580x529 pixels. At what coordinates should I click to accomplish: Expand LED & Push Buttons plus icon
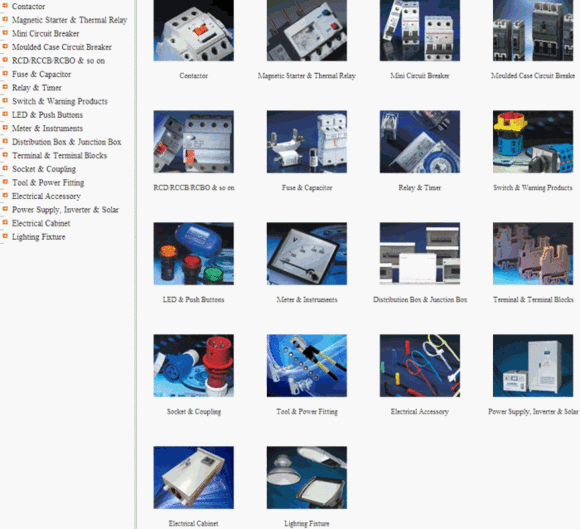[x=5, y=114]
